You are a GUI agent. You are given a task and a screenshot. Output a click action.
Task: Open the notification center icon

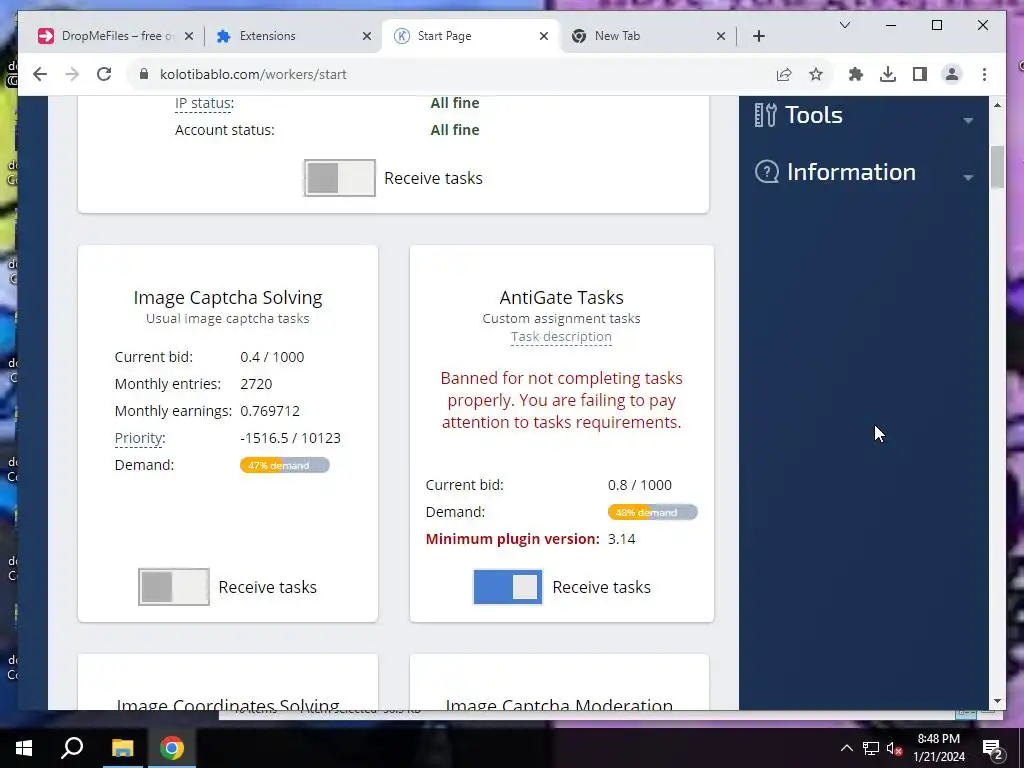(x=993, y=748)
